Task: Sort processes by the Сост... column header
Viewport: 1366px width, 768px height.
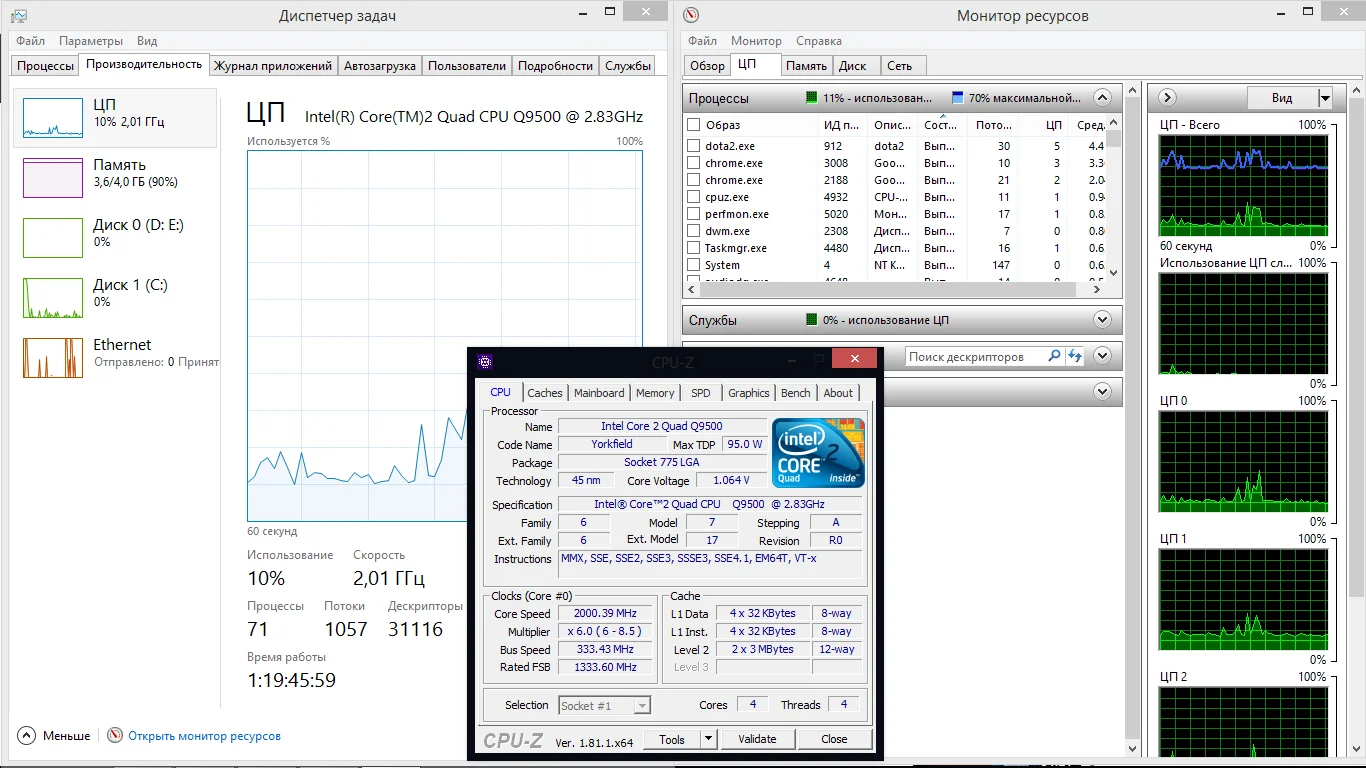Action: [941, 125]
